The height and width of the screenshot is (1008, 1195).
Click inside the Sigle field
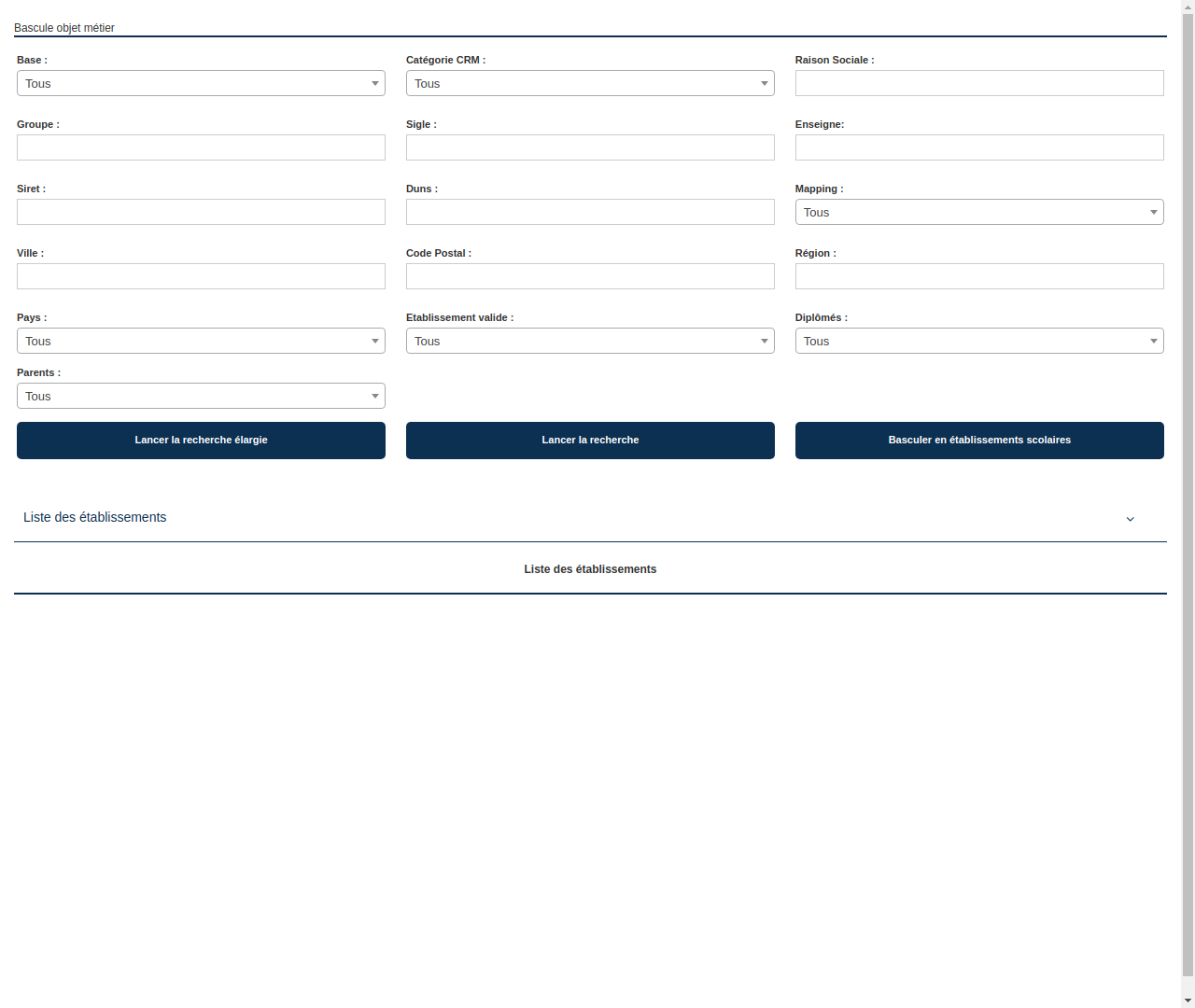[590, 147]
